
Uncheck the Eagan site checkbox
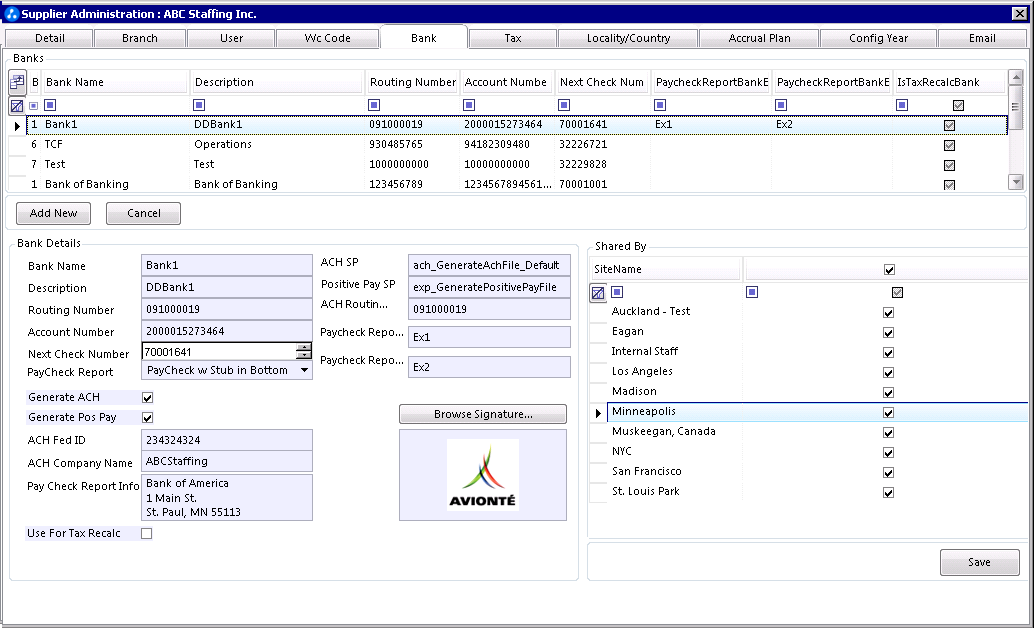[x=888, y=332]
